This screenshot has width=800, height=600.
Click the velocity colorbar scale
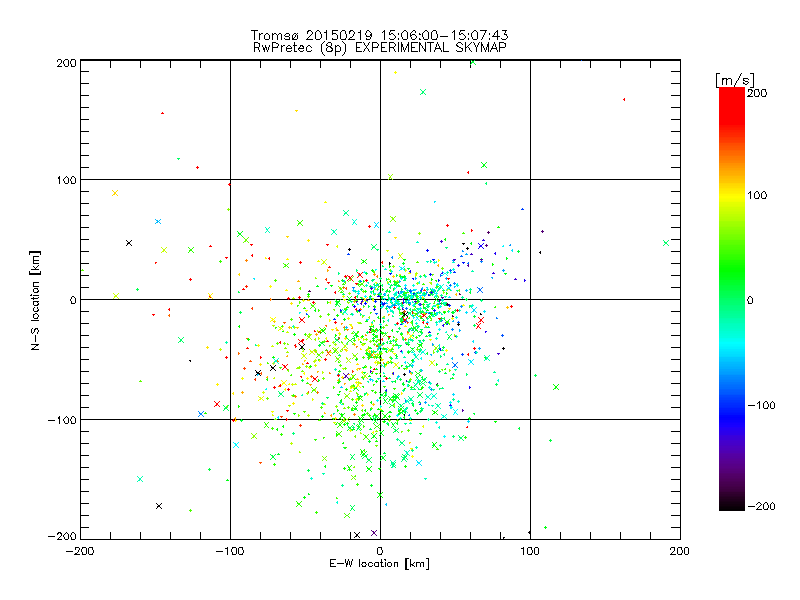(x=732, y=298)
